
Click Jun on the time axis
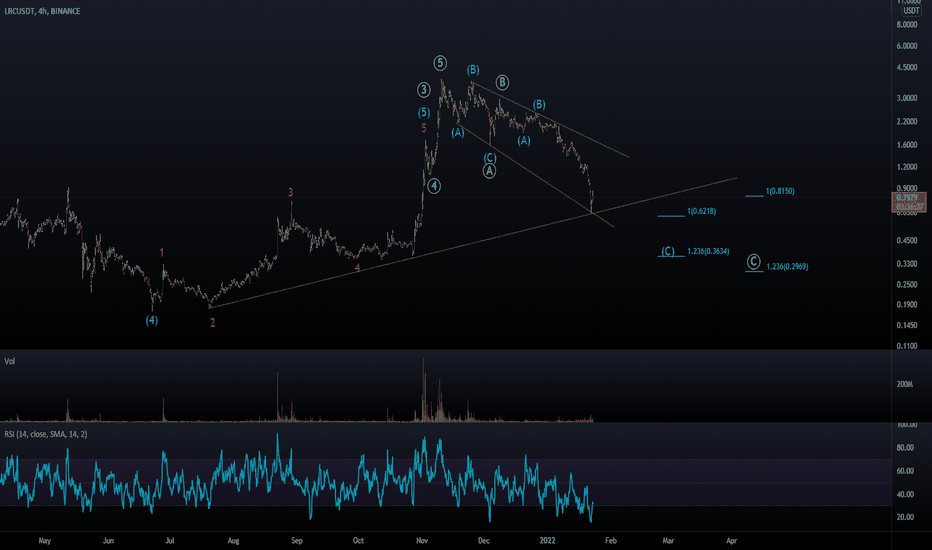click(x=108, y=541)
